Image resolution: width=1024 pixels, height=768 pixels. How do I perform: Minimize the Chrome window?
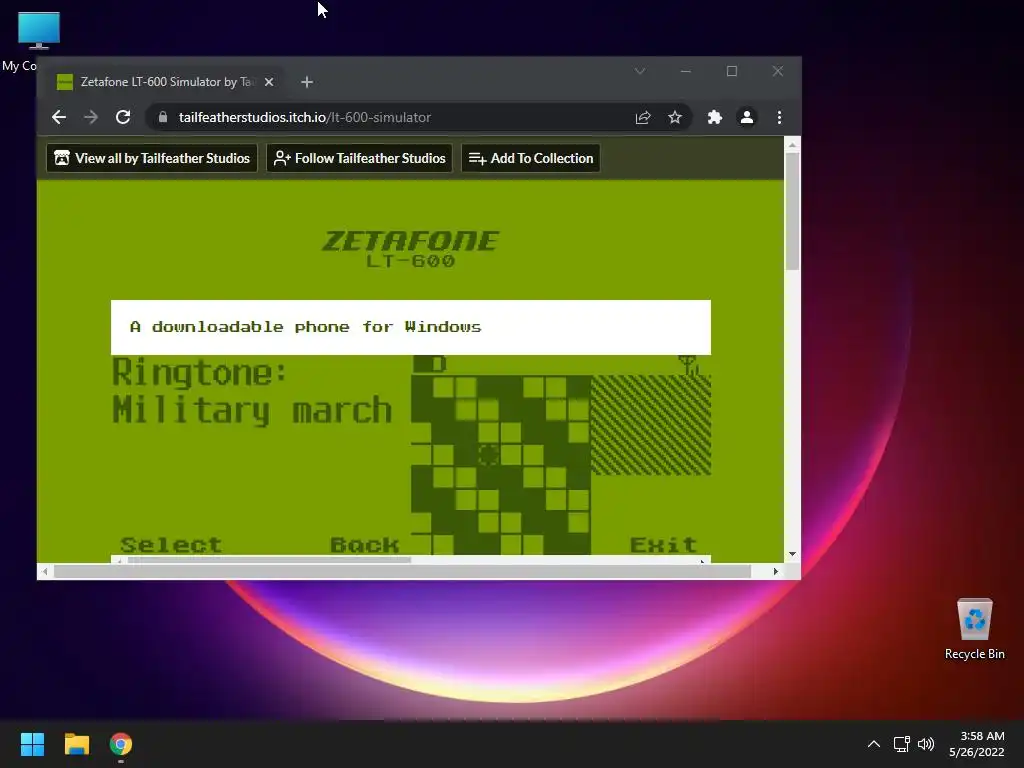tap(686, 71)
